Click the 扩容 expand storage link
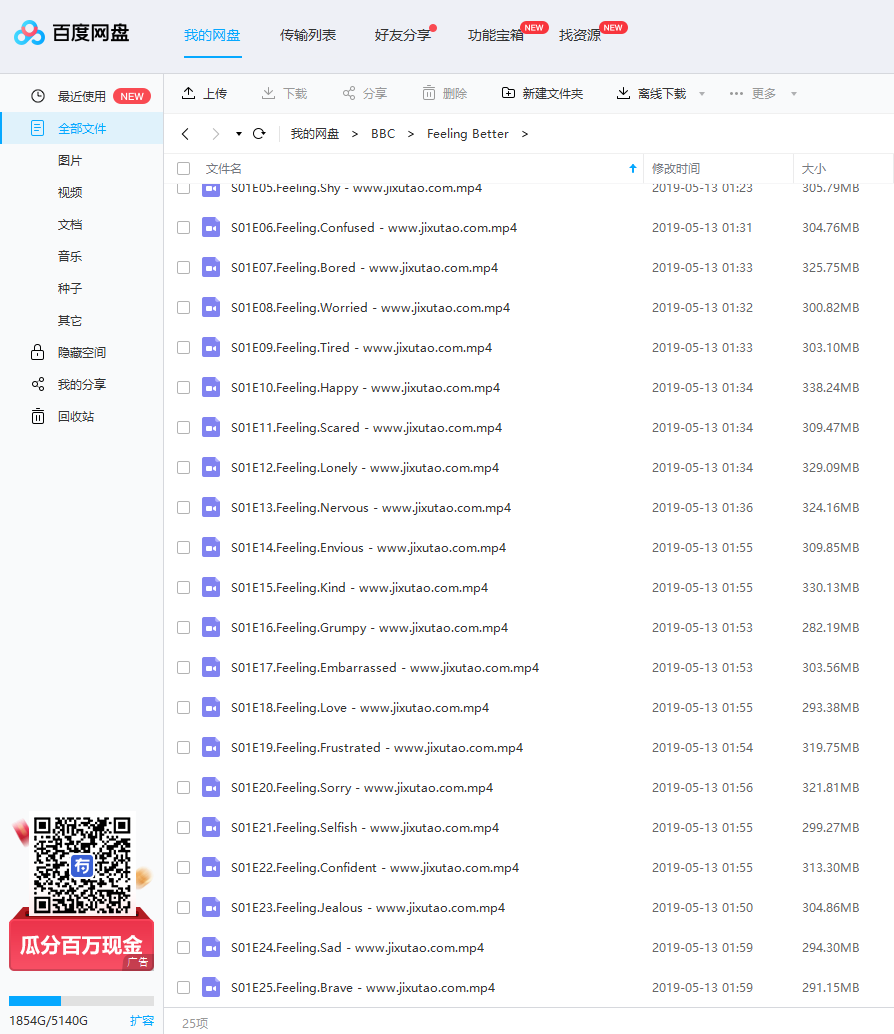Image resolution: width=894 pixels, height=1034 pixels. click(x=142, y=1021)
